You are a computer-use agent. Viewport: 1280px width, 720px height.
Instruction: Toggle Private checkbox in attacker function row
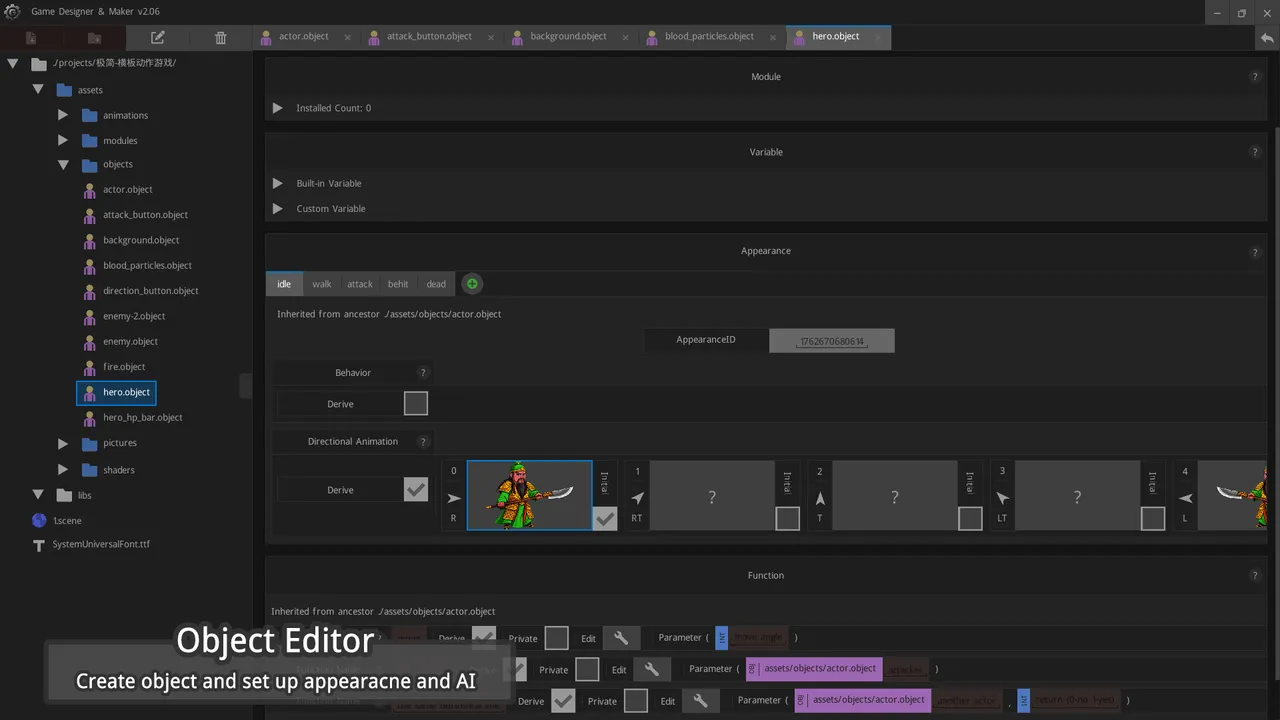pyautogui.click(x=587, y=669)
